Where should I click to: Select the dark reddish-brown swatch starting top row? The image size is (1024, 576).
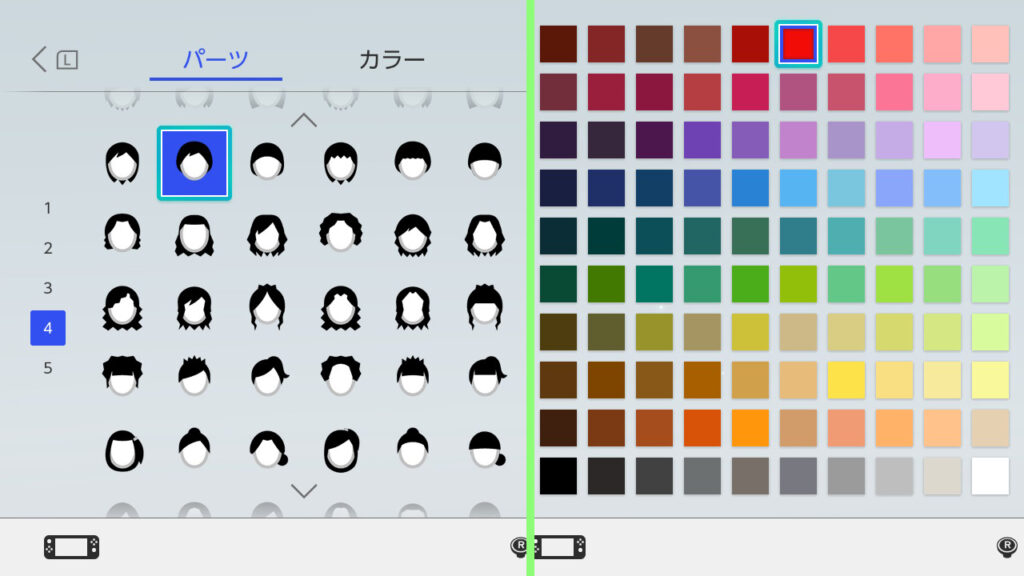pyautogui.click(x=558, y=44)
